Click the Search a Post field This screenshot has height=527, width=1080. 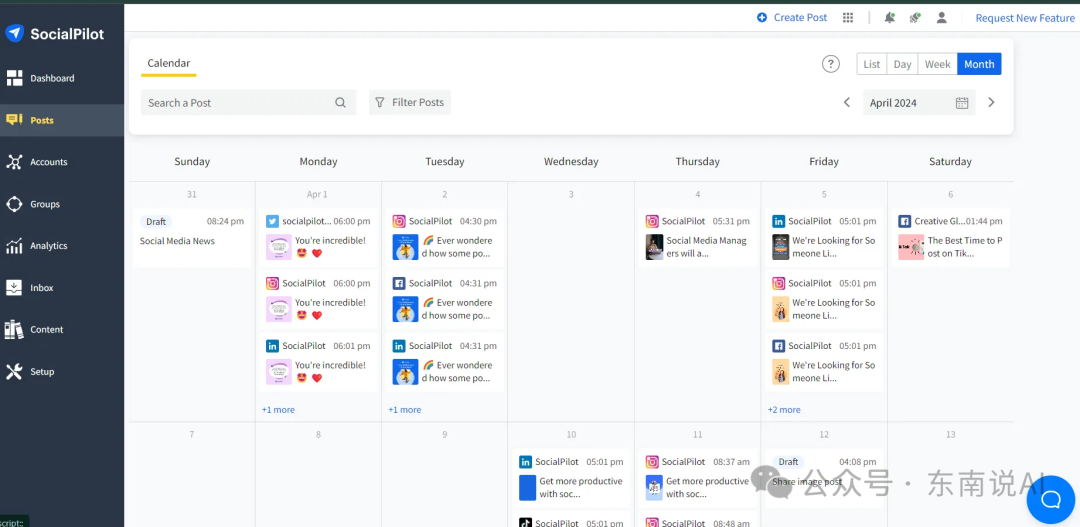coord(249,103)
